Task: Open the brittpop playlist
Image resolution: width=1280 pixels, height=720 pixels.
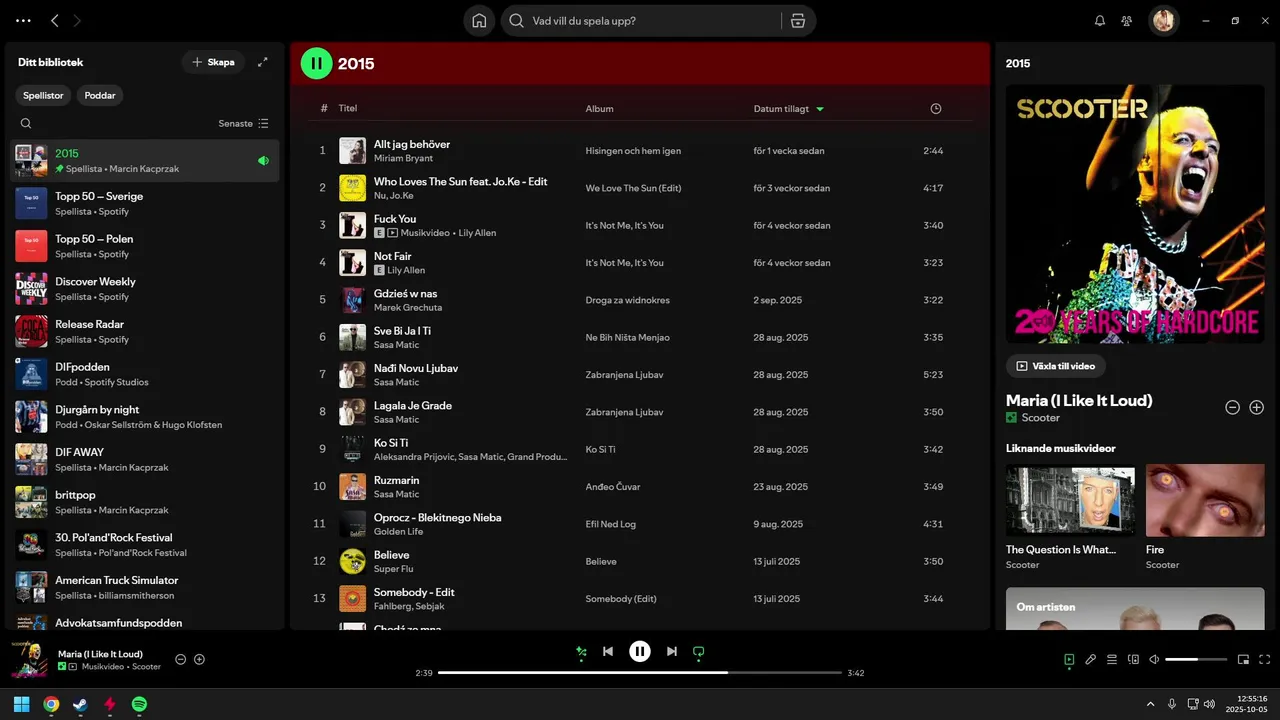Action: click(145, 502)
